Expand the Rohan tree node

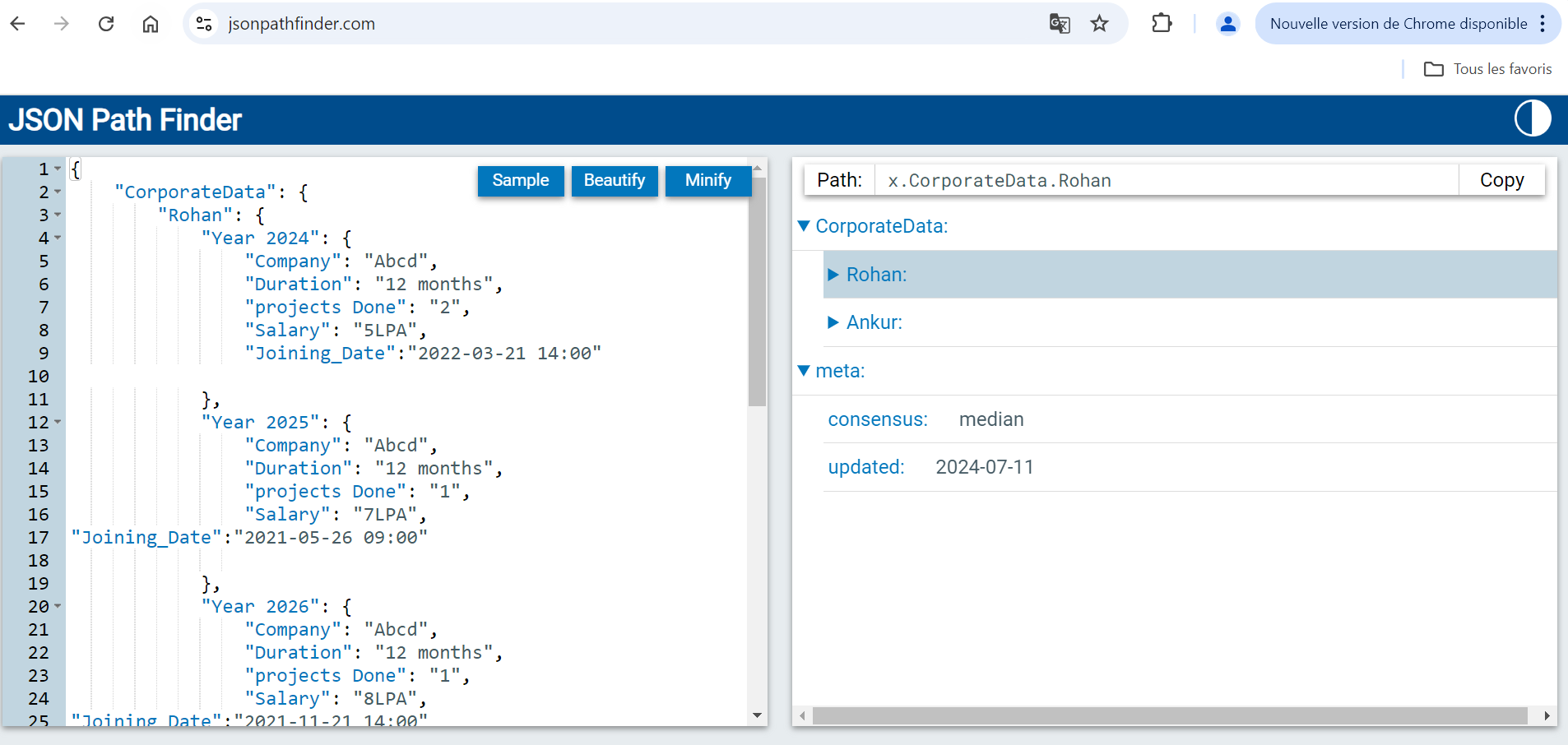coord(833,275)
